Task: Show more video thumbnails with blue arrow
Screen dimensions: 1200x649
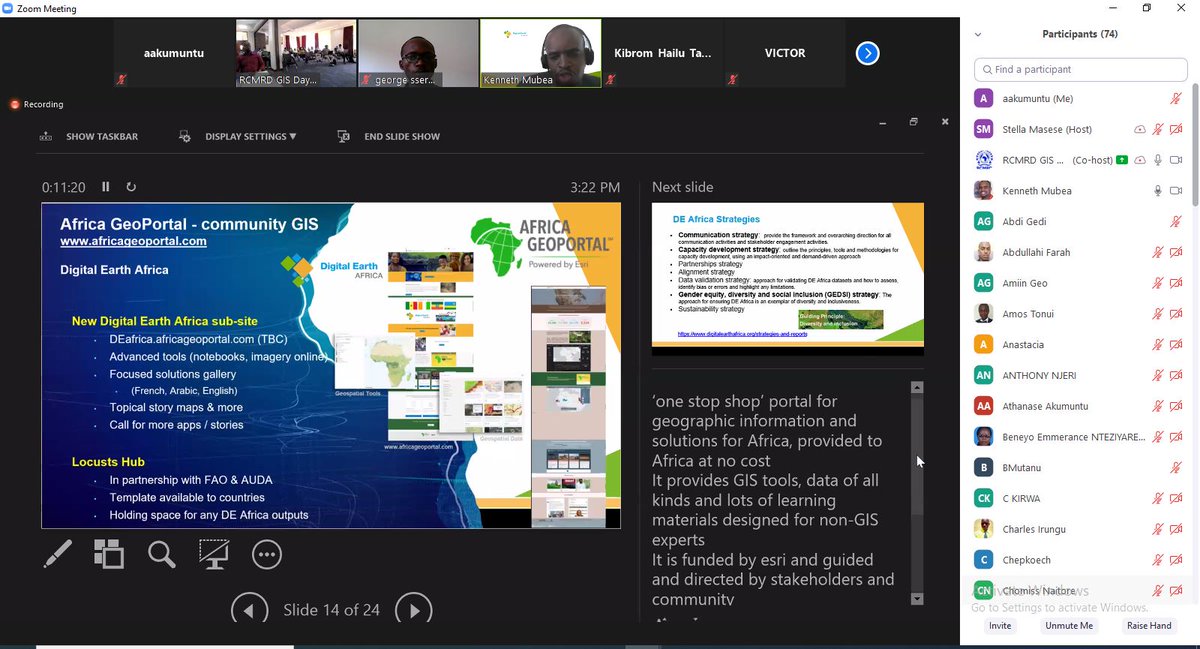Action: 868,53
